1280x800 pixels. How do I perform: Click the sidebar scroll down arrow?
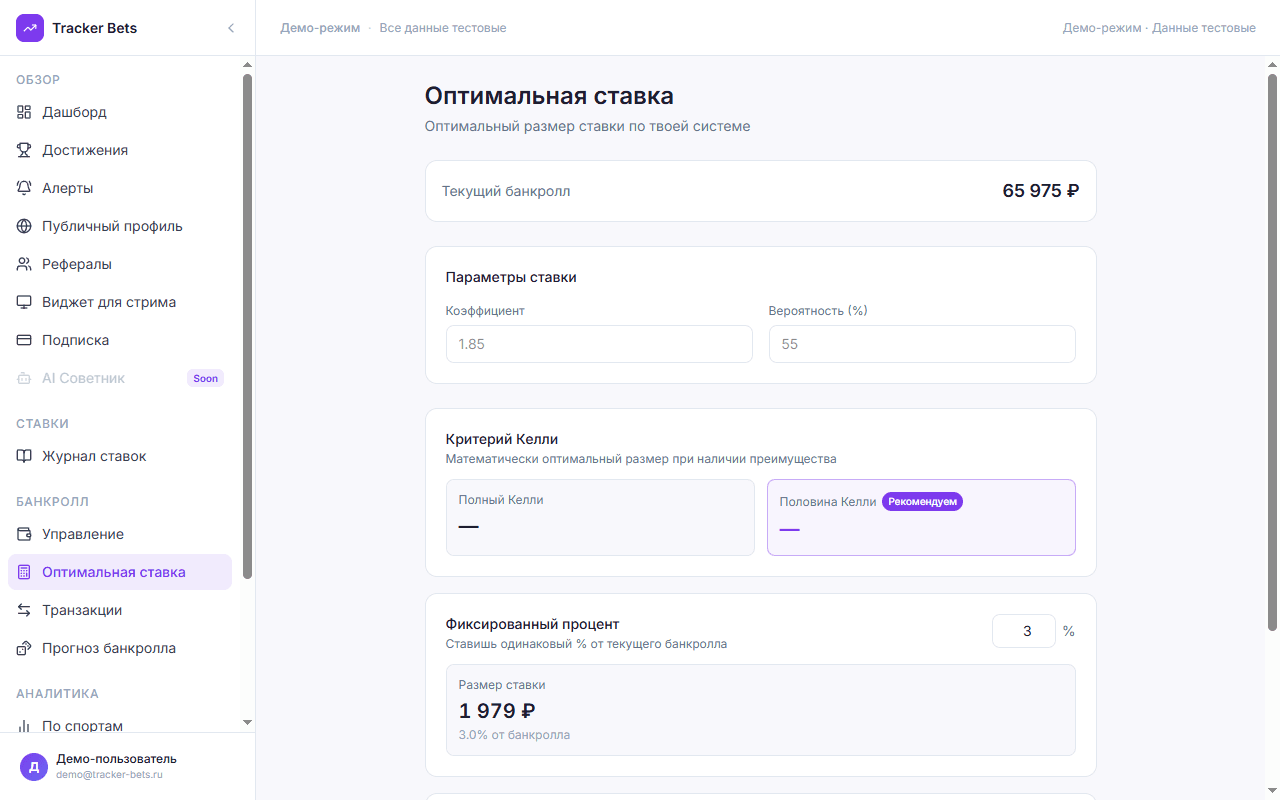[x=247, y=722]
